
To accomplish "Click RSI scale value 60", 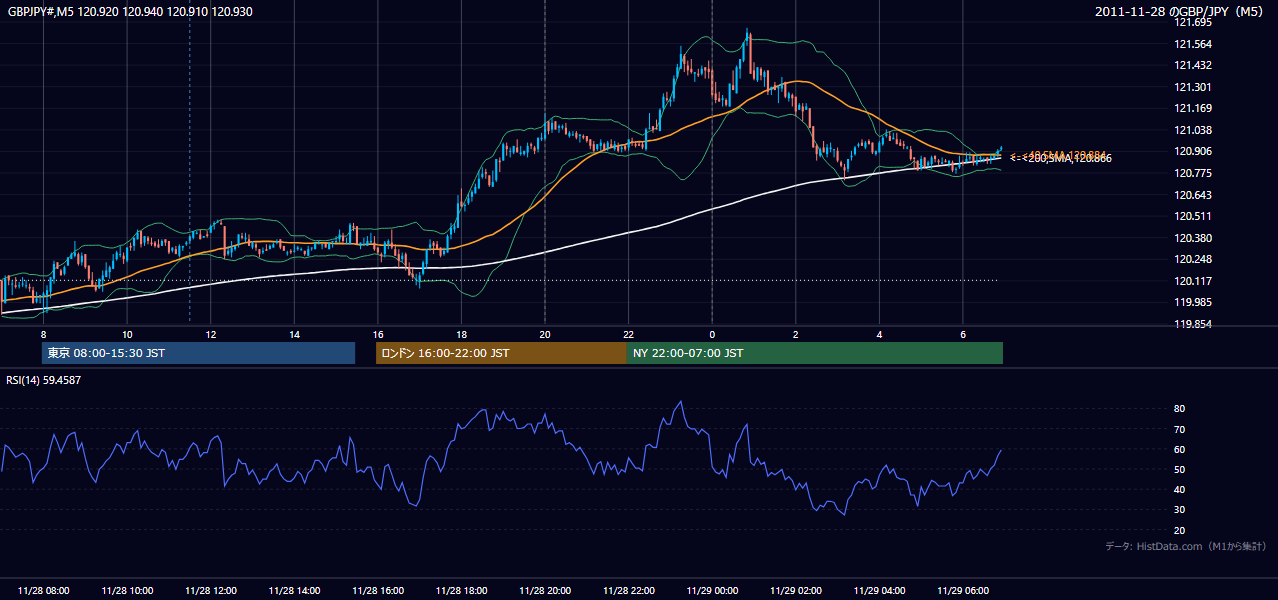I will (1180, 450).
